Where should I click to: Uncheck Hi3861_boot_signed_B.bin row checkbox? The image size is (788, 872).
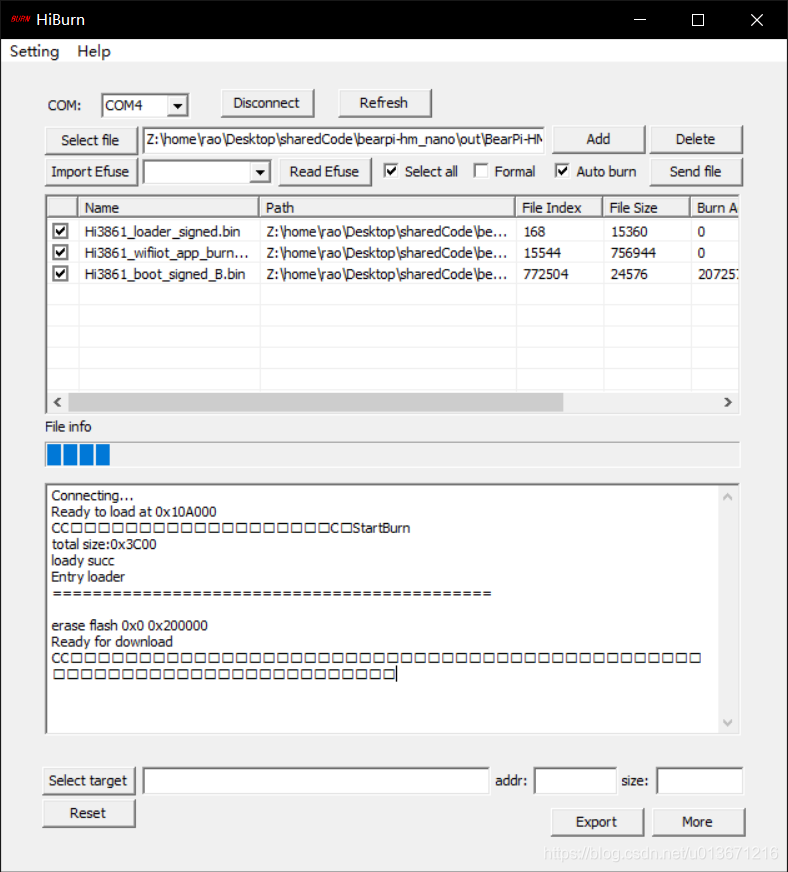61,274
